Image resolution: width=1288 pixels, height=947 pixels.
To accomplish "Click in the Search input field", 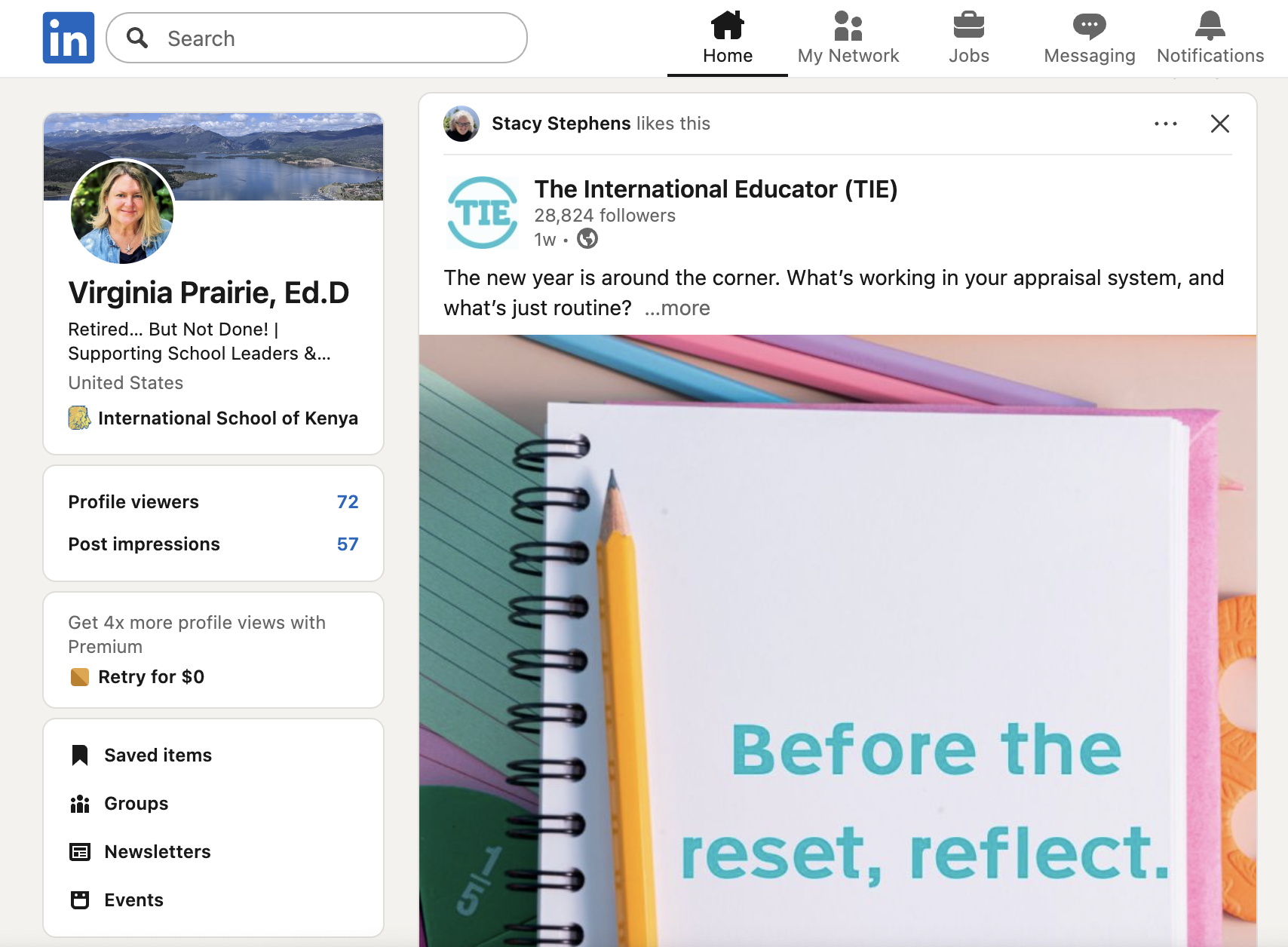I will pyautogui.click(x=332, y=38).
